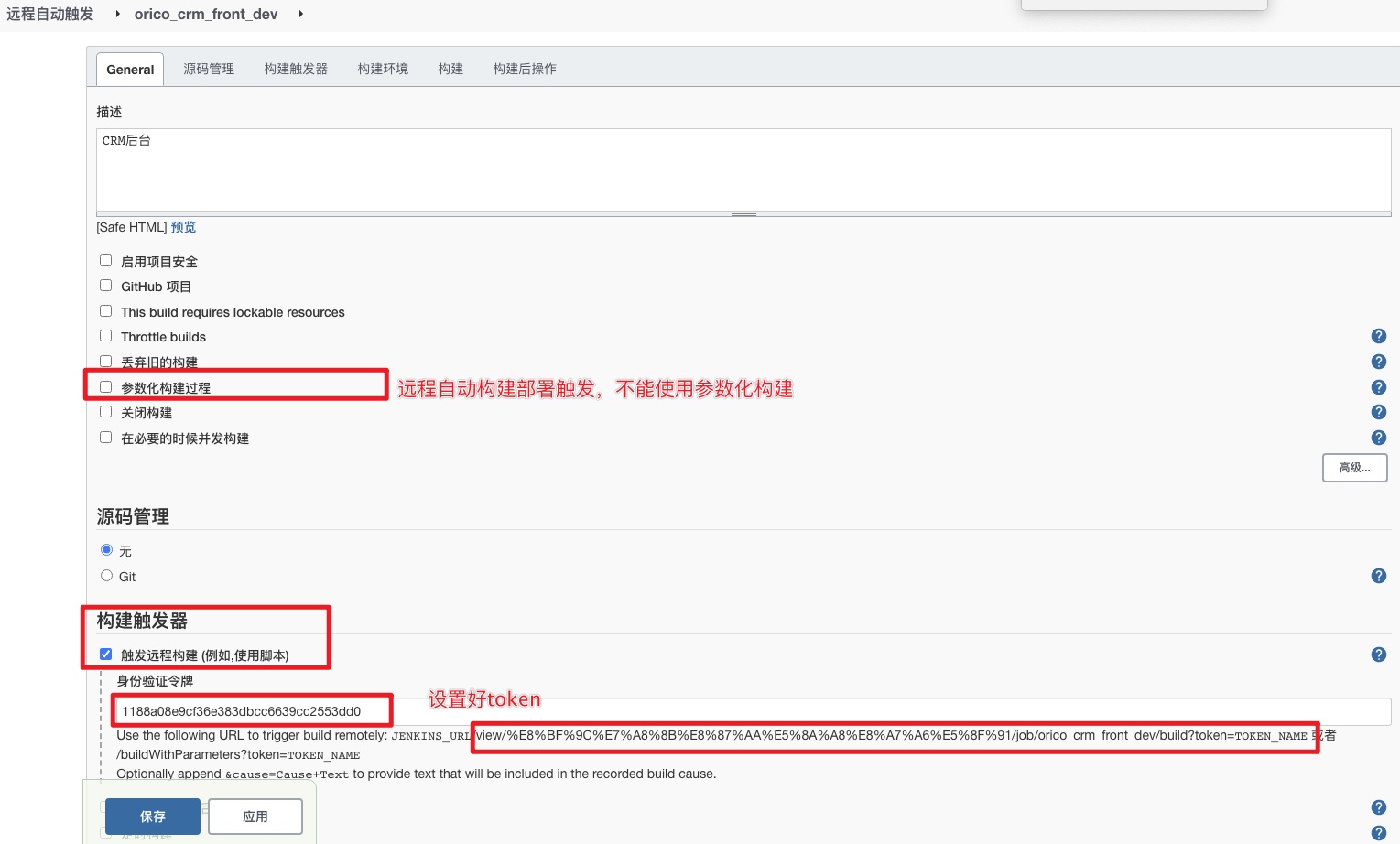
Task: Open help icon for 触发远程构建
Action: (x=1378, y=655)
